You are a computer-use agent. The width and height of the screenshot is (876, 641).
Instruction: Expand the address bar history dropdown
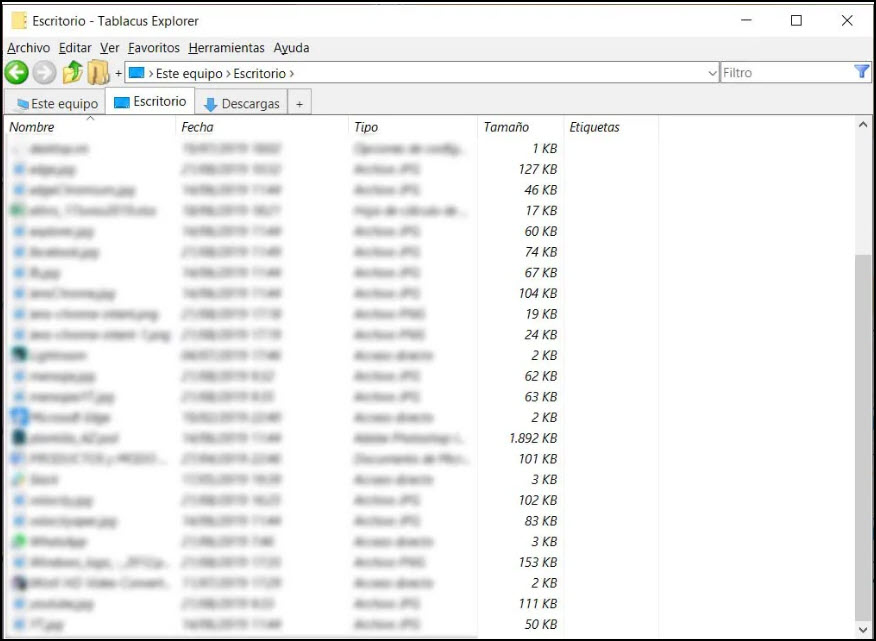coord(712,73)
